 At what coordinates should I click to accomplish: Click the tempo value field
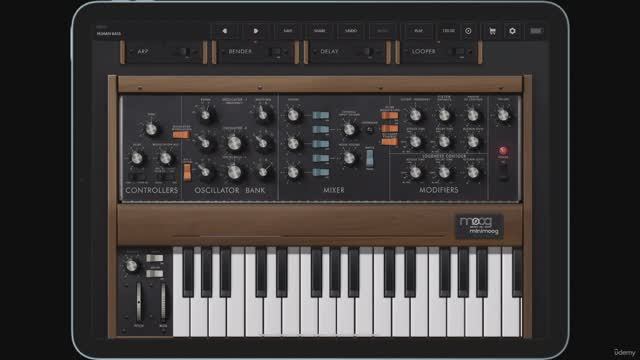coord(448,31)
